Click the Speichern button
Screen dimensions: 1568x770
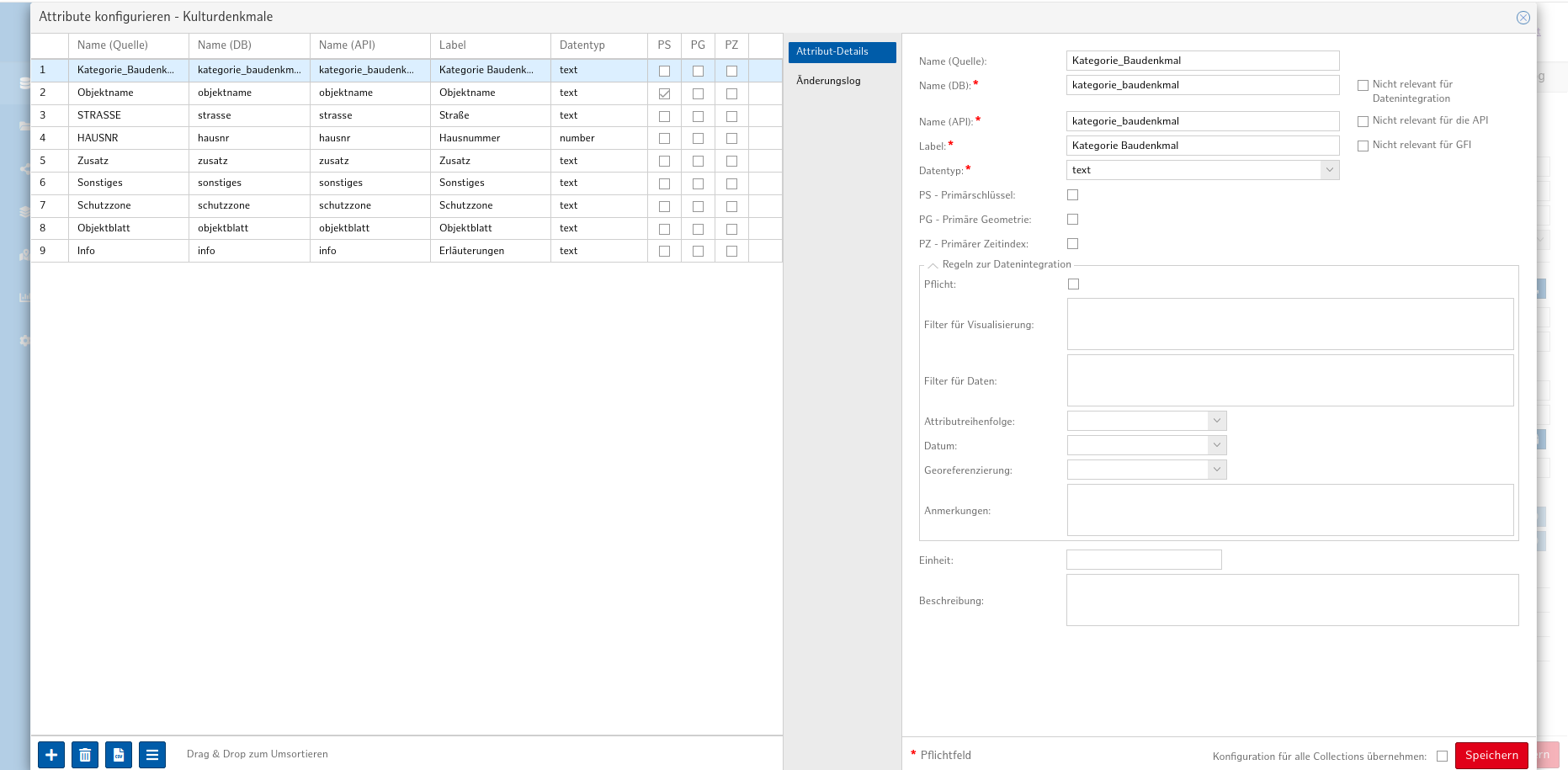tap(1491, 756)
